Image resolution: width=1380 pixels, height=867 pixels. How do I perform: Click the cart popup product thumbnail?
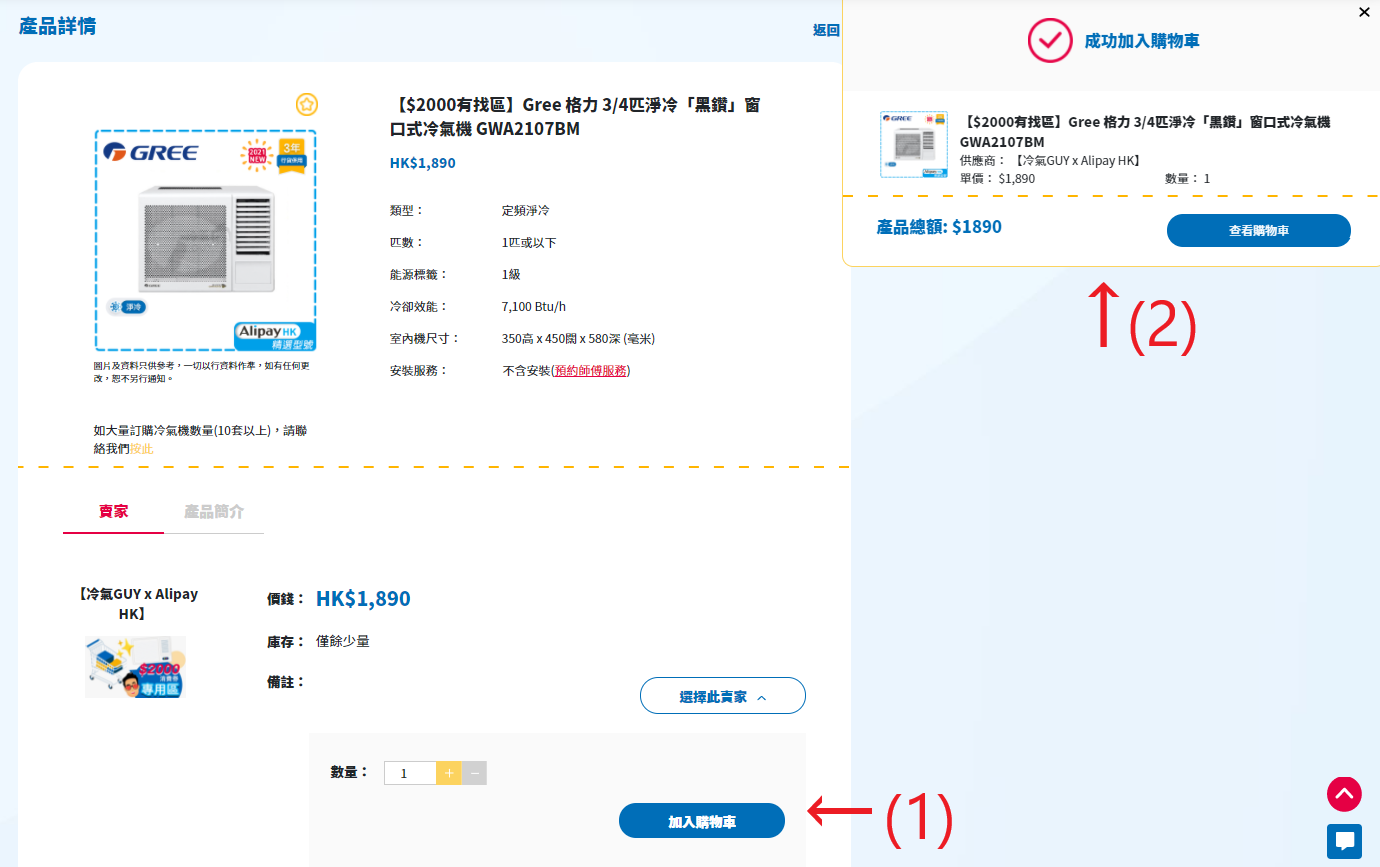pyautogui.click(x=914, y=144)
